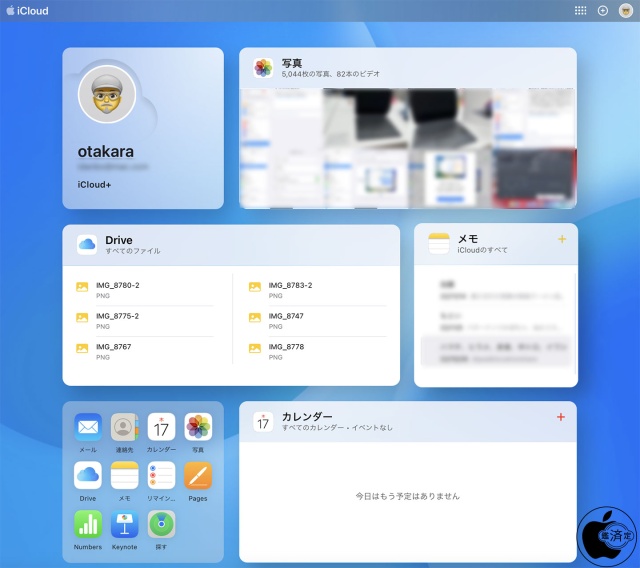Launch the メール app icon
The width and height of the screenshot is (640, 568).
[88, 427]
